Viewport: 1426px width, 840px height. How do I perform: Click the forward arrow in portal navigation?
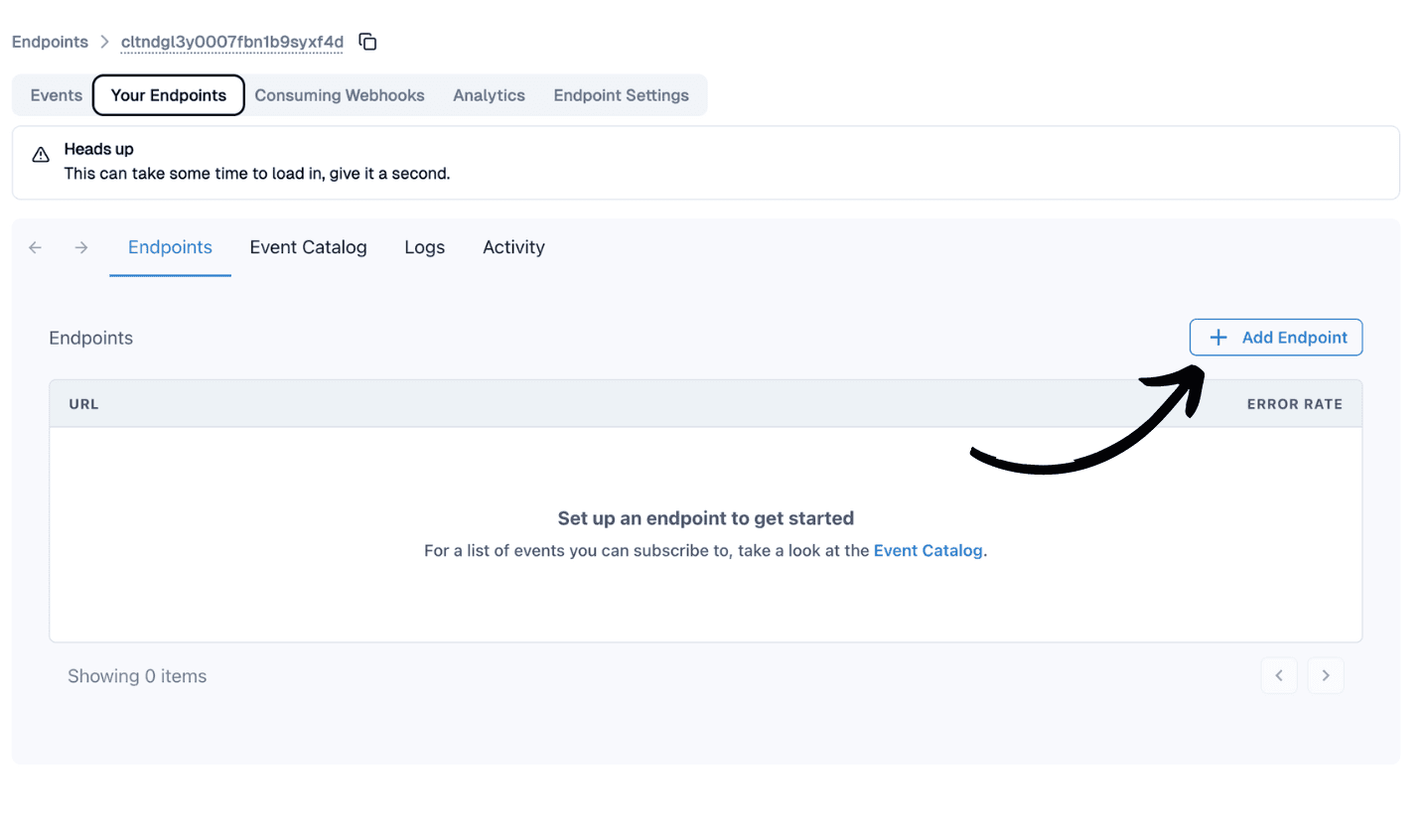81,247
